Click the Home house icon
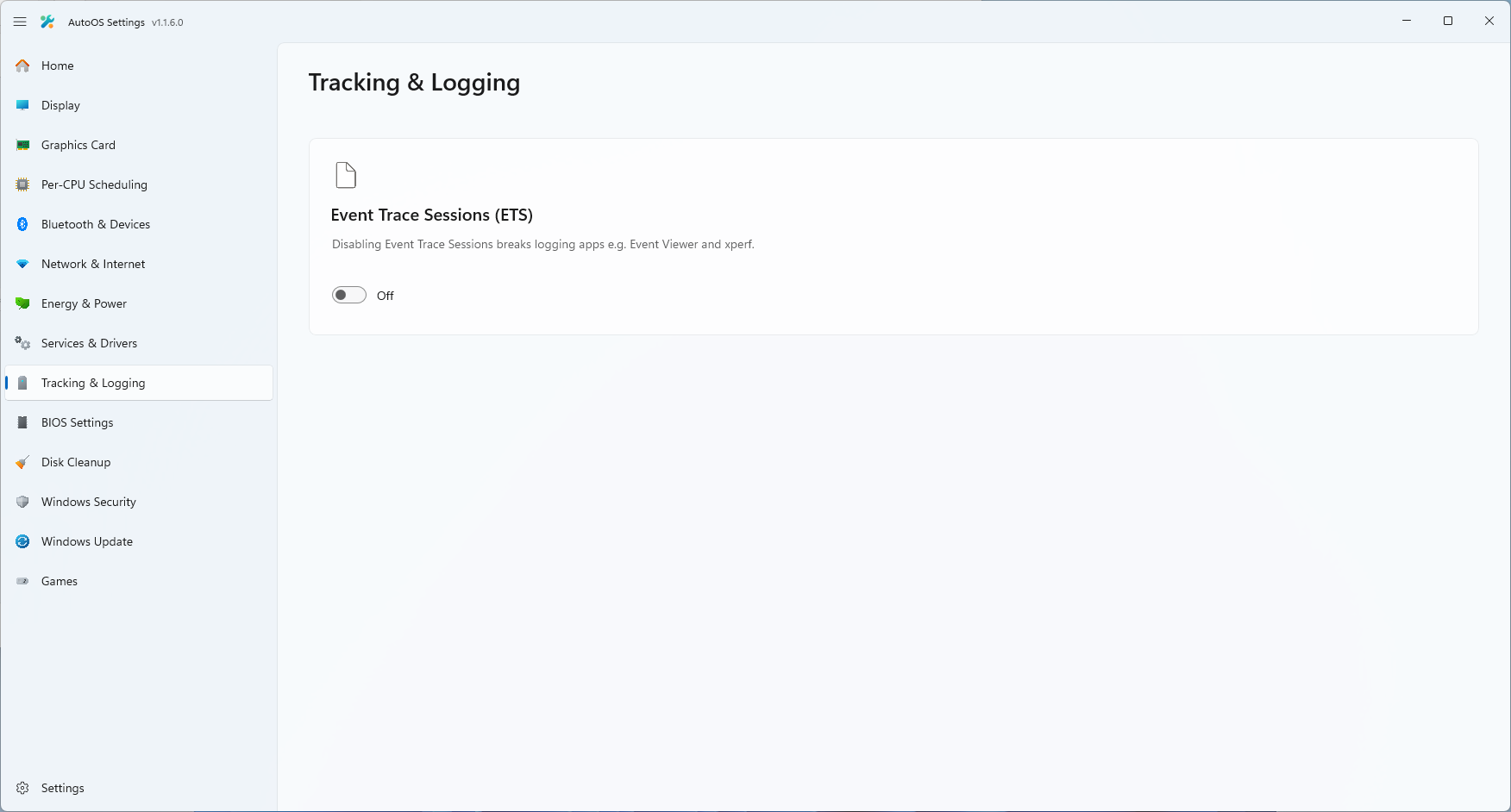The height and width of the screenshot is (812, 1511). click(23, 66)
